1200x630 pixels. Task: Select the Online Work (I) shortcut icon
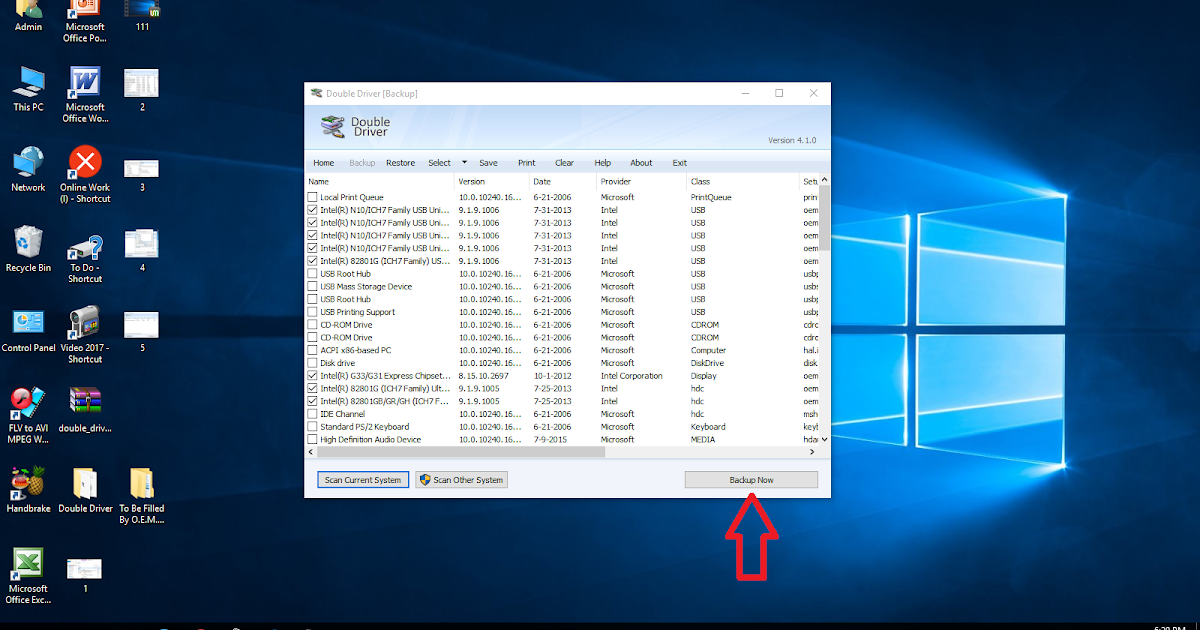click(x=85, y=175)
